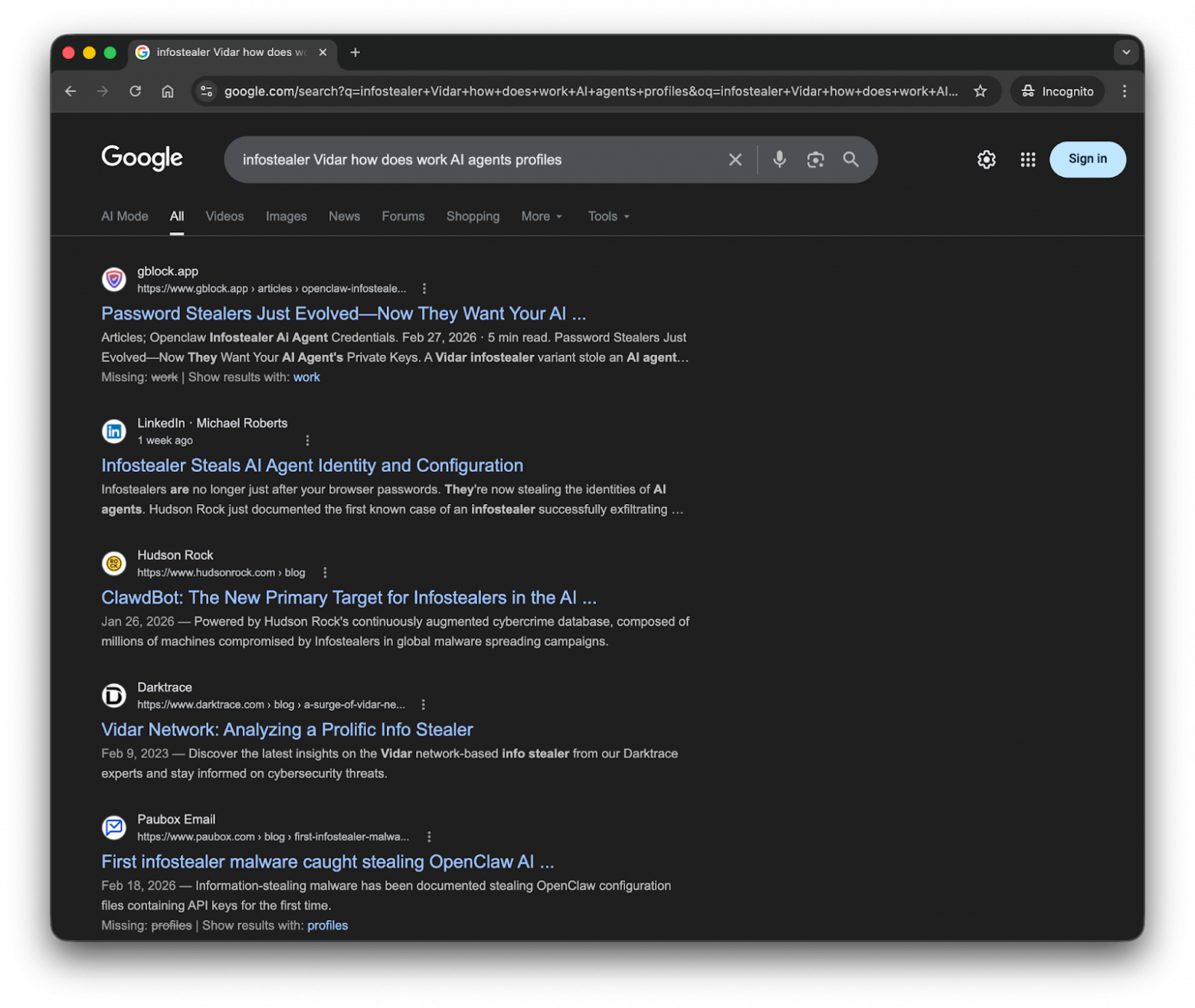Screen dimensions: 1195x1008
Task: Click the LinkedIn site favicon
Action: tap(114, 431)
